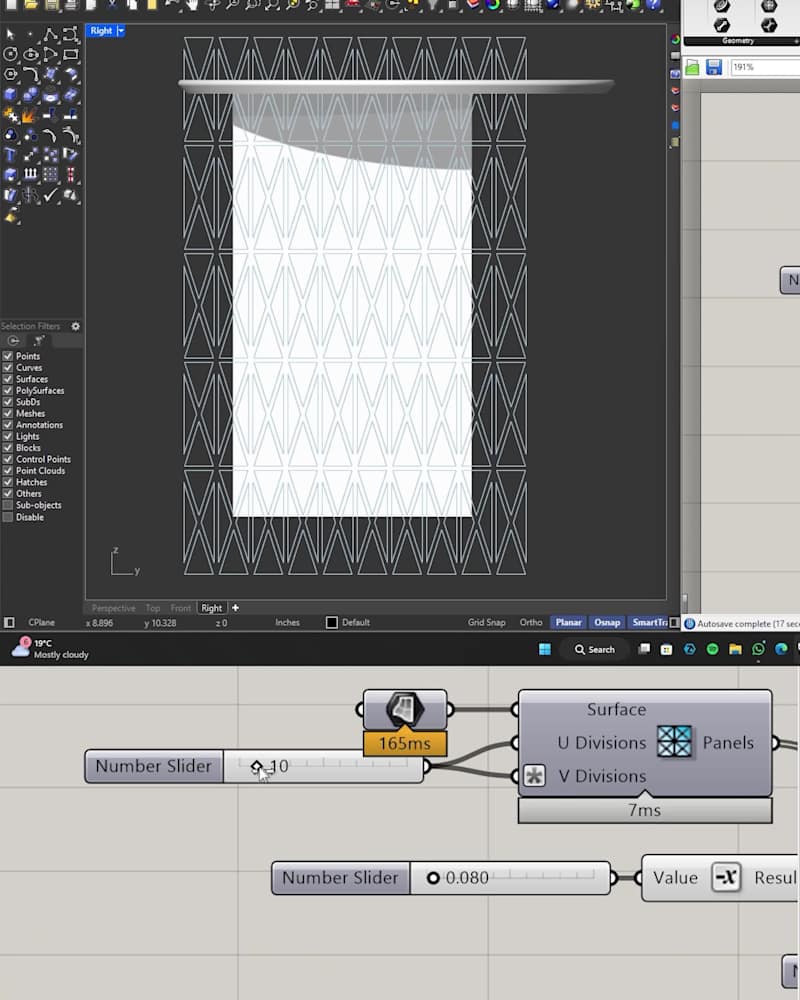Select the Polygon tool
The image size is (800, 1000).
[10, 73]
